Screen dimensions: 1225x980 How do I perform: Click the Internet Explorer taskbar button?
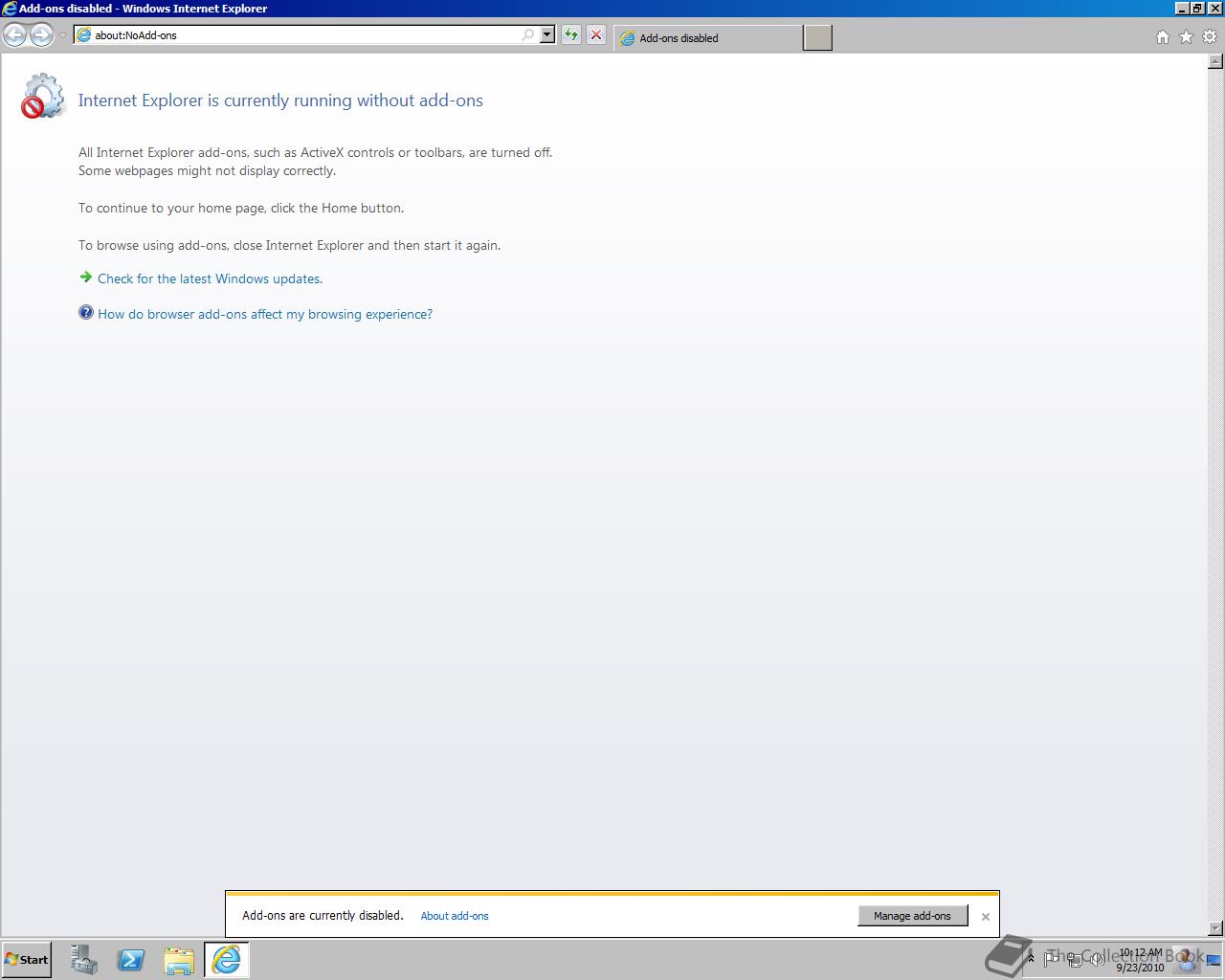point(227,960)
